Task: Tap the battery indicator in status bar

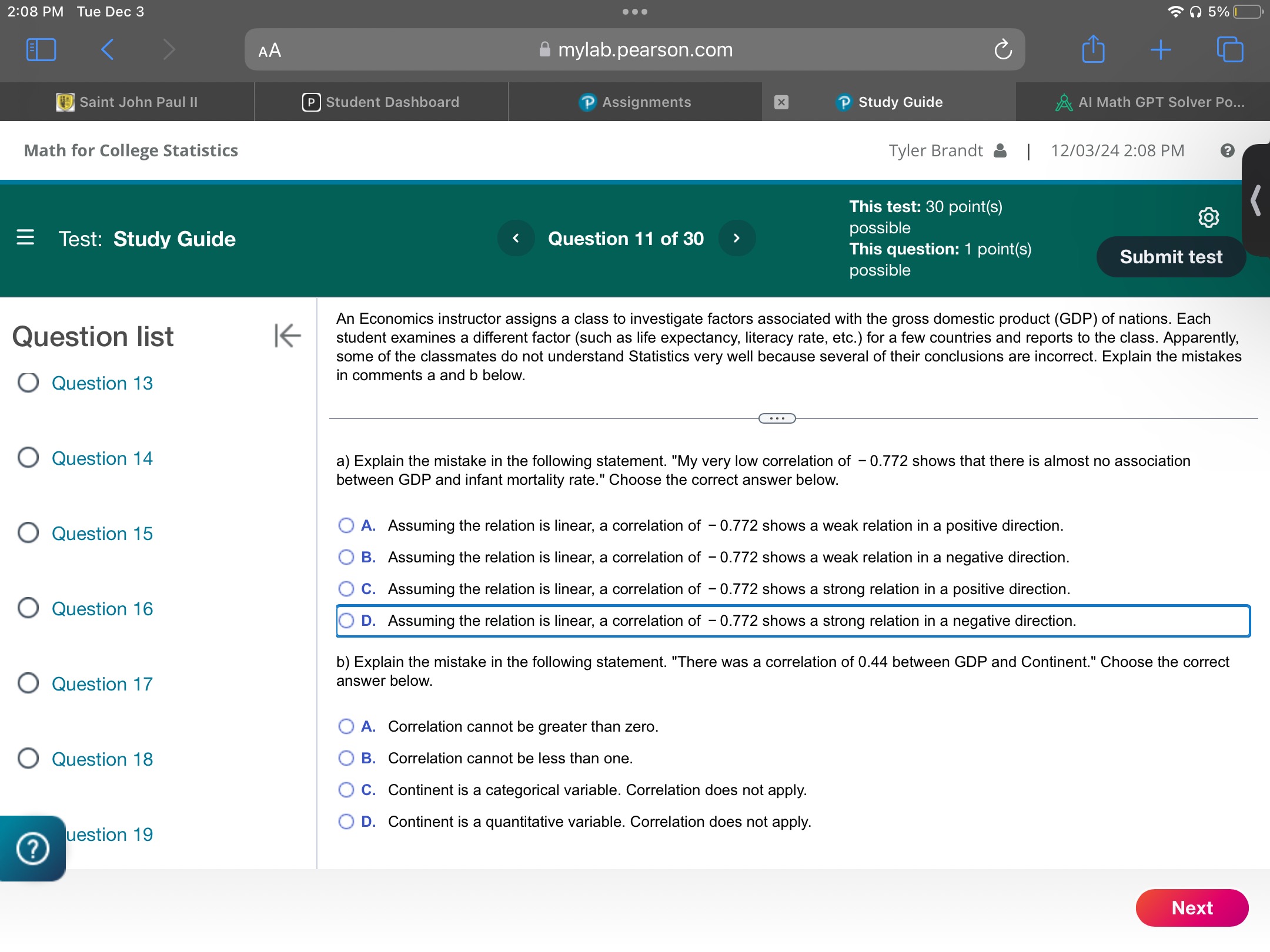Action: tap(1248, 12)
